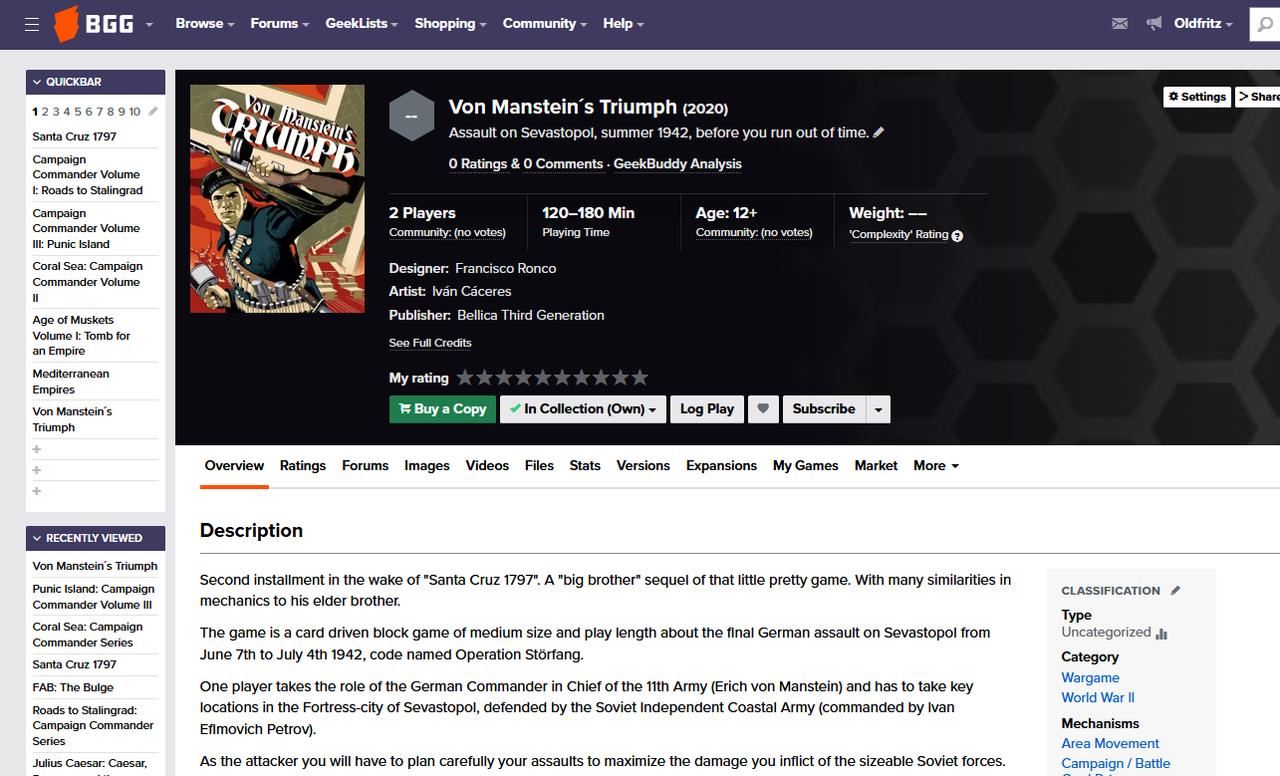Click the heart wishlist button
The width and height of the screenshot is (1280, 776).
pos(763,409)
